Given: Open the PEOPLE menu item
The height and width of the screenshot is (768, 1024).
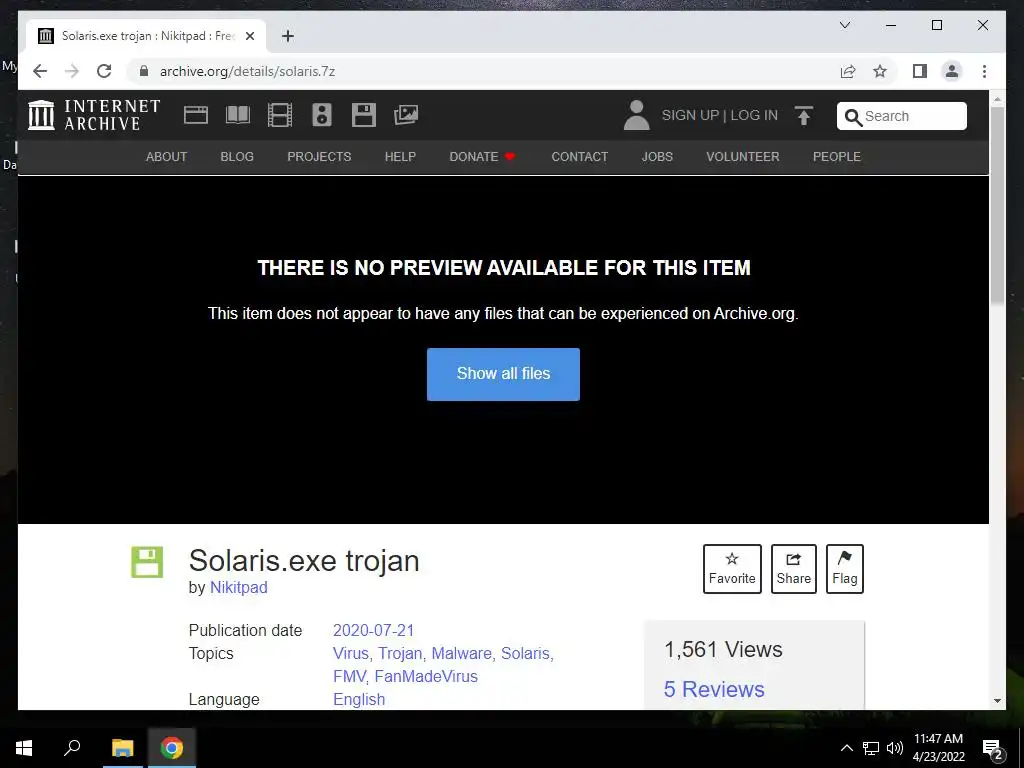Looking at the screenshot, I should (837, 157).
